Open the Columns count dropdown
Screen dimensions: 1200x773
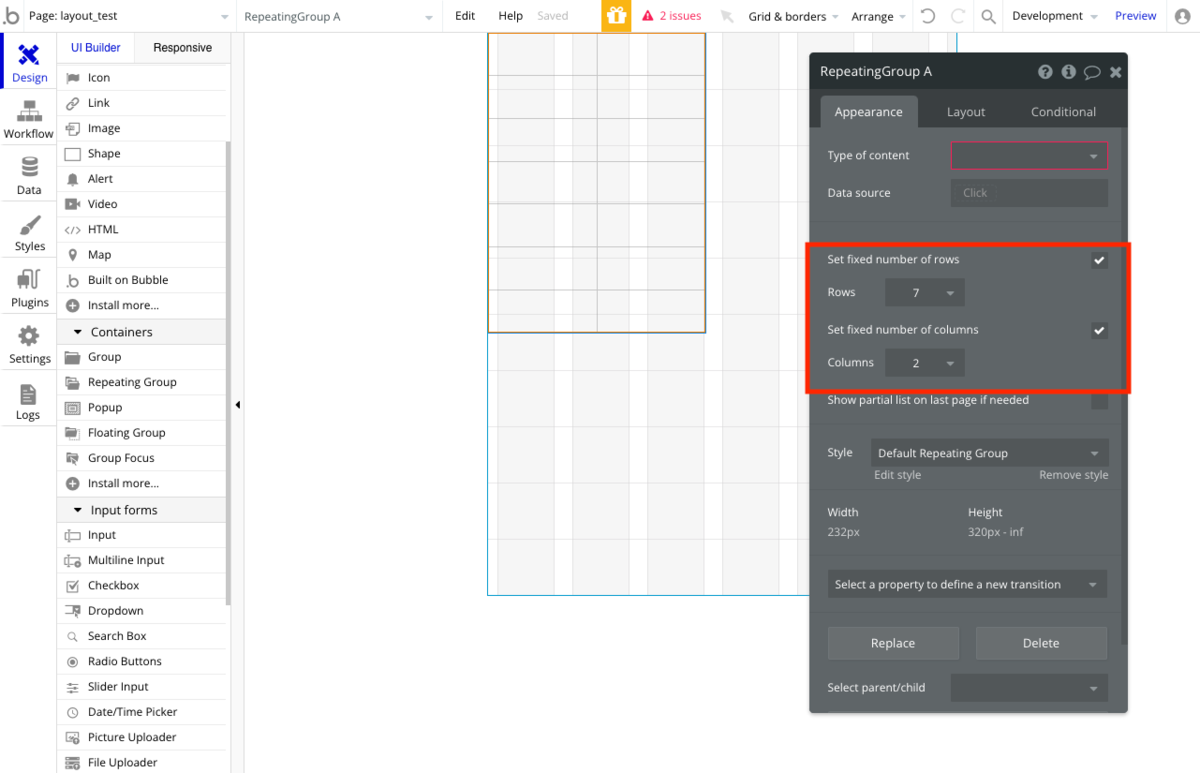[x=925, y=363]
